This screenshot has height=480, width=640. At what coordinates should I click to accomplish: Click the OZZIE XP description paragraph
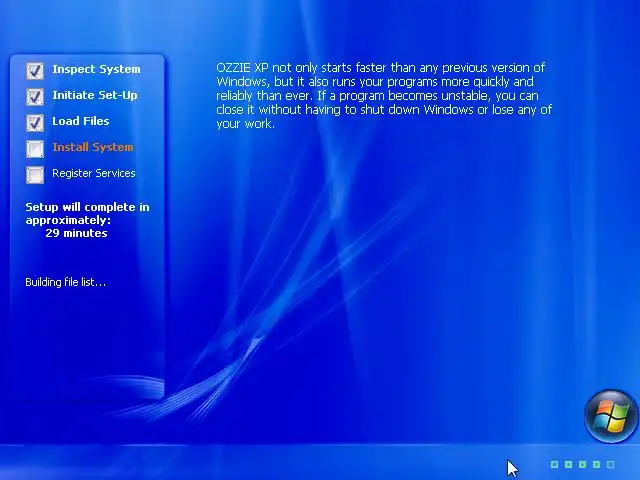(384, 96)
